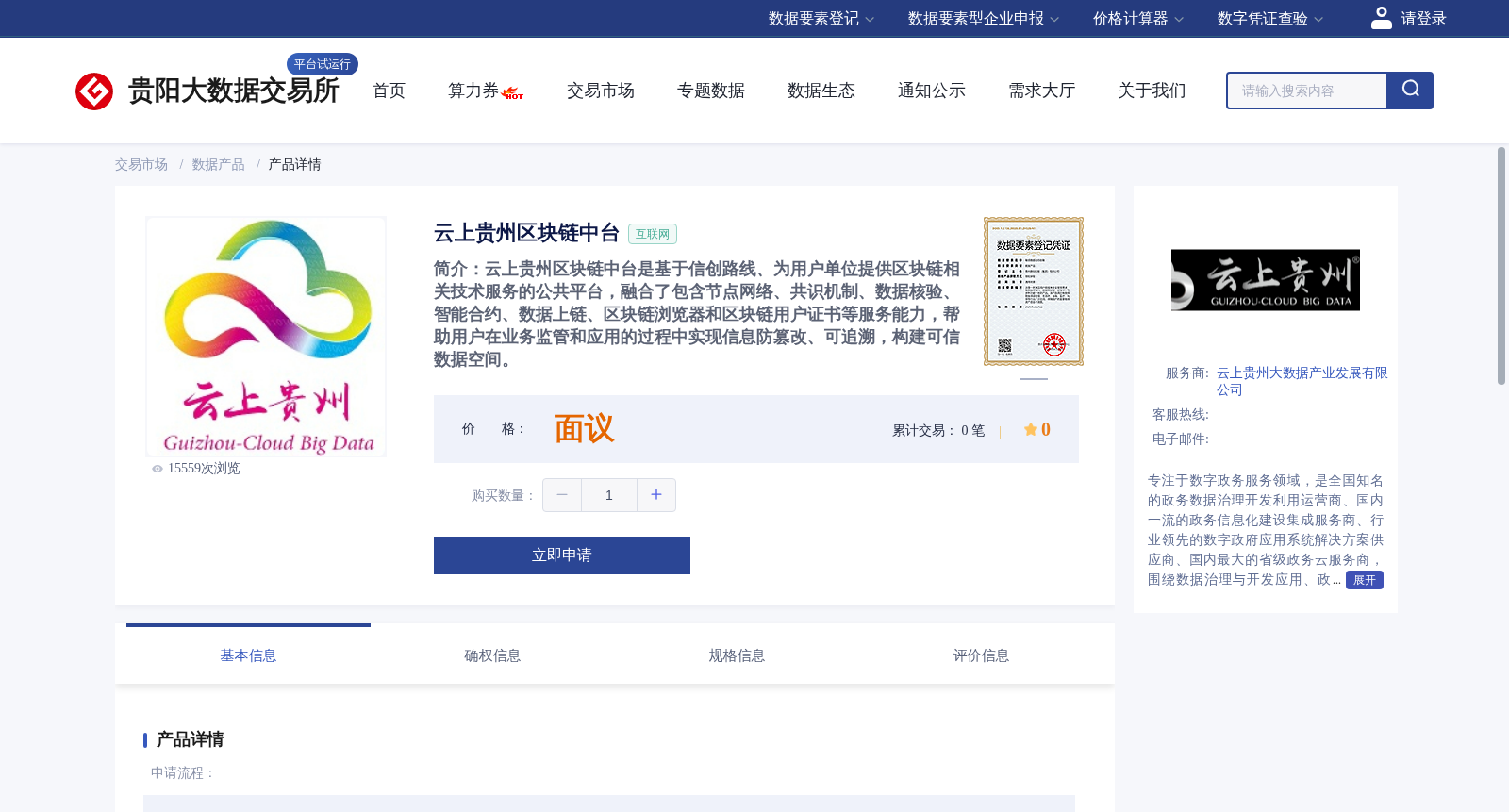The width and height of the screenshot is (1509, 812).
Task: Click the 互联网 tag badge
Action: pos(653,234)
